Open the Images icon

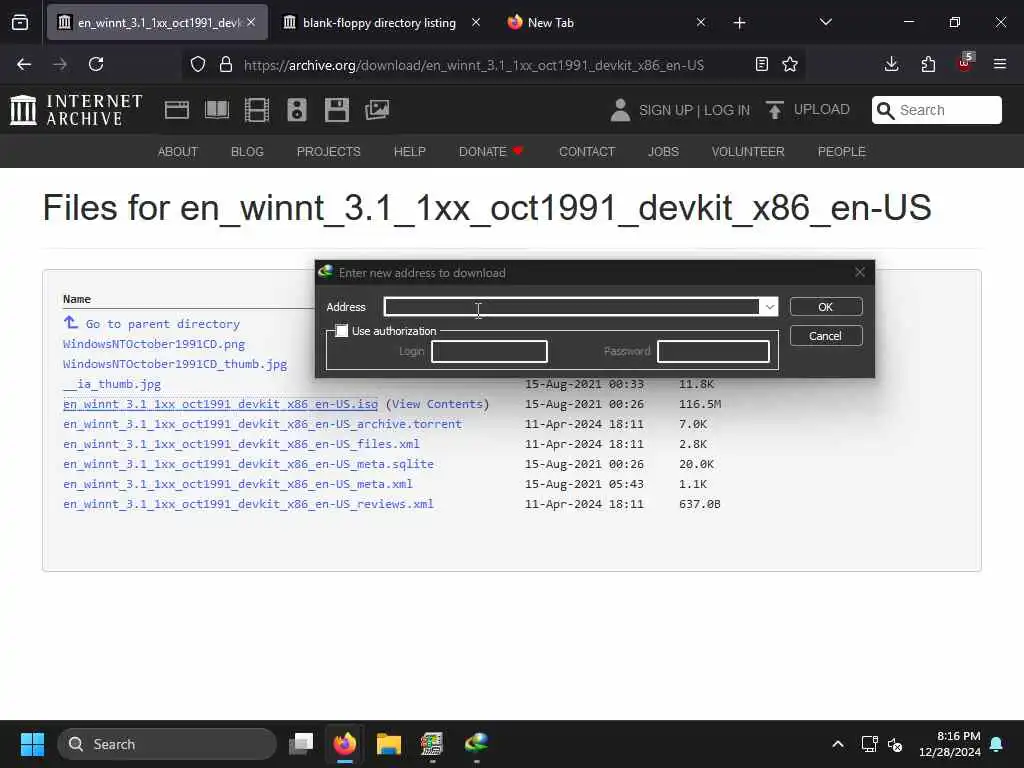[377, 110]
